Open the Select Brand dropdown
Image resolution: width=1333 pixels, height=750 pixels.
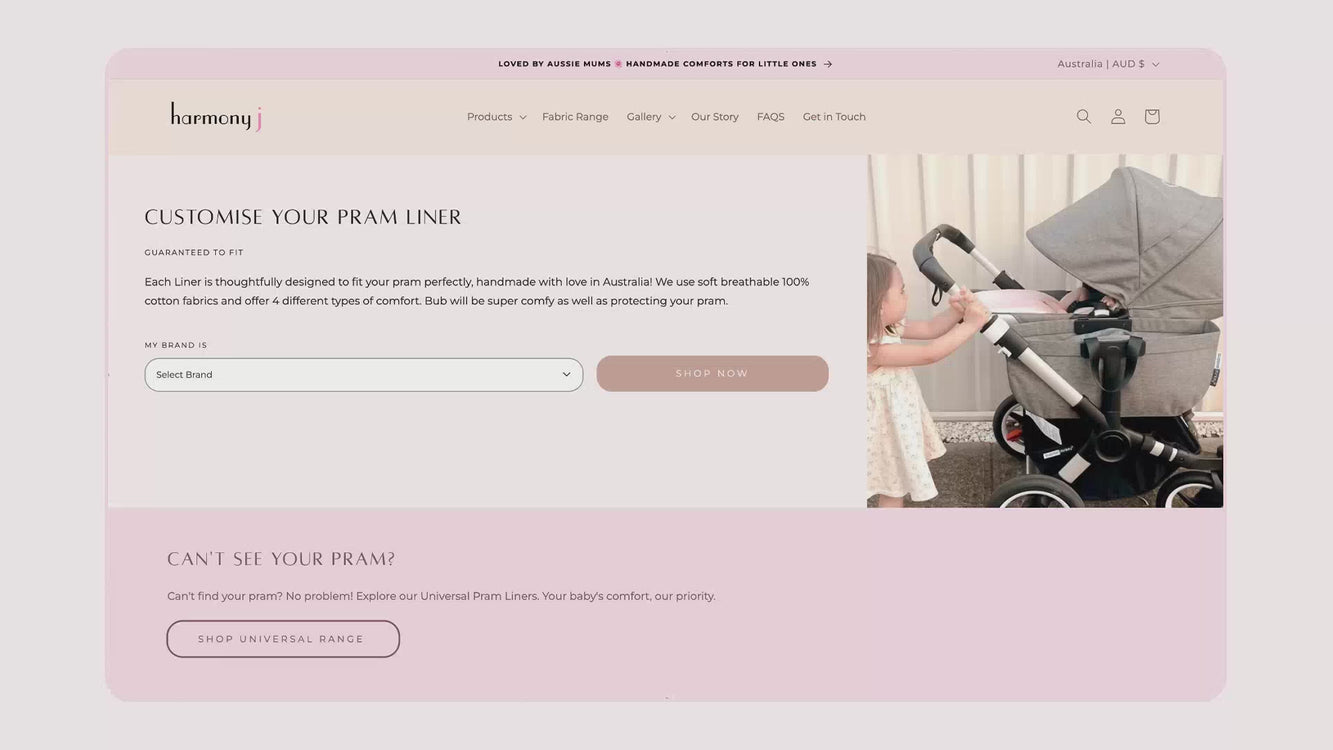tap(364, 375)
